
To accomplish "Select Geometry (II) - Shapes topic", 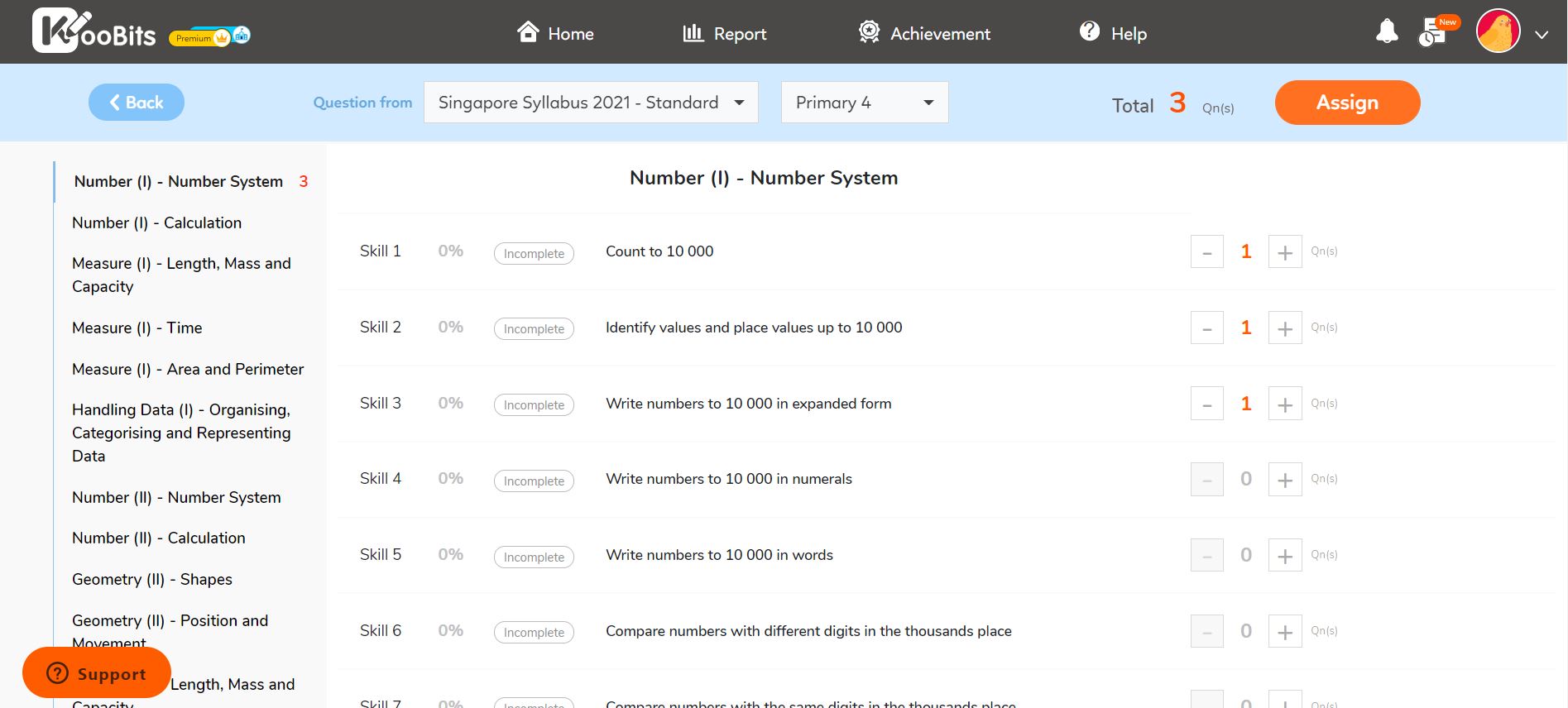I will pos(152,580).
